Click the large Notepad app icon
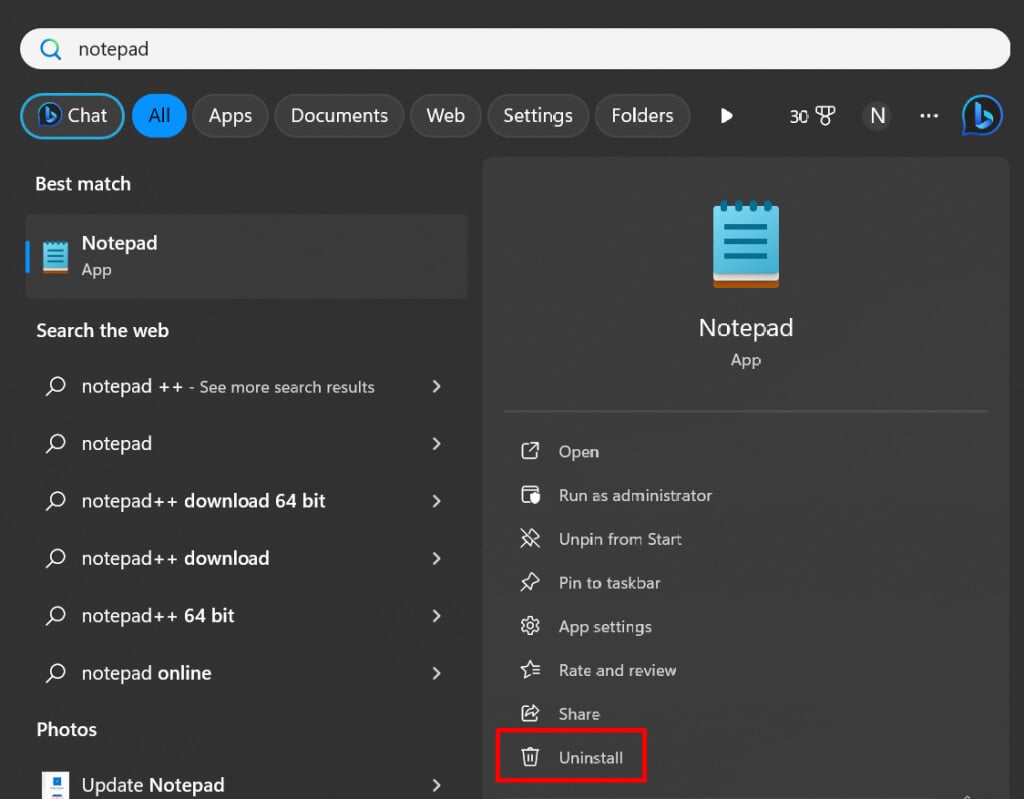Screen dimensions: 1024x799 [745, 245]
